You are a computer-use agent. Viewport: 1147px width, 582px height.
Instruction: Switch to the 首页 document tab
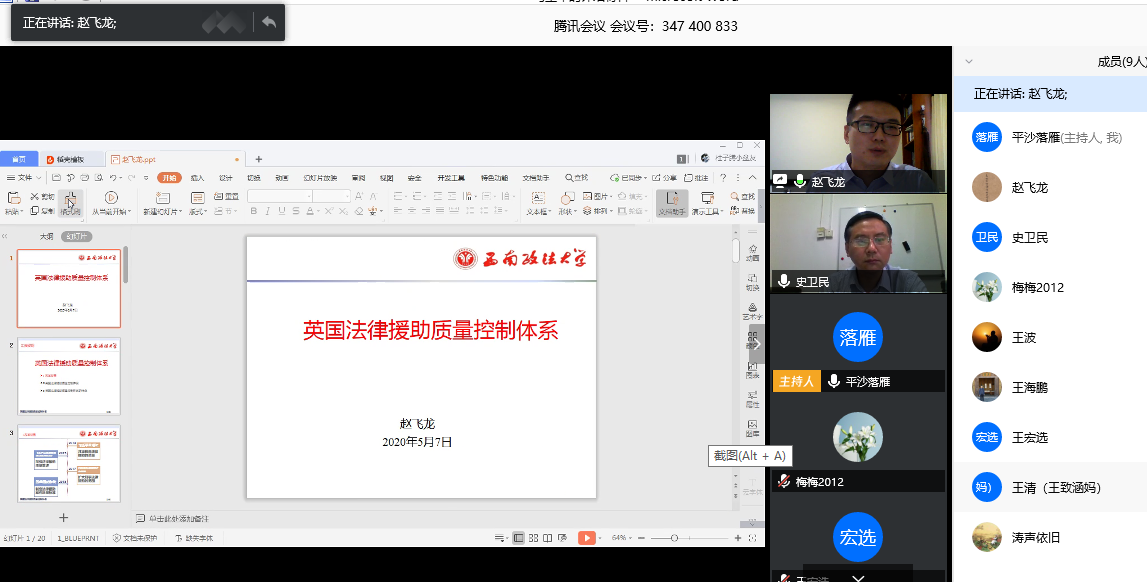[19, 159]
